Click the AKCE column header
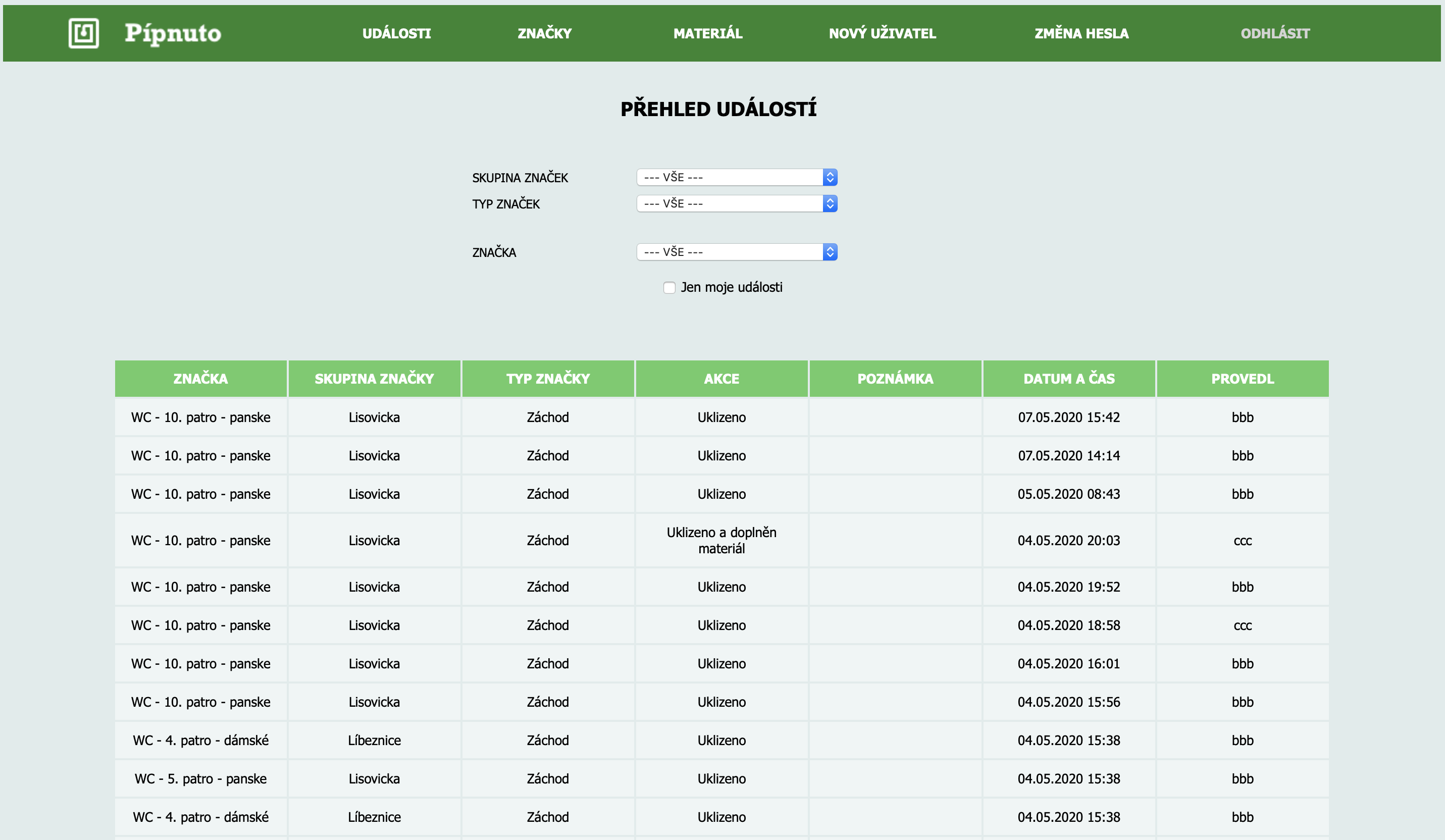 [x=721, y=379]
